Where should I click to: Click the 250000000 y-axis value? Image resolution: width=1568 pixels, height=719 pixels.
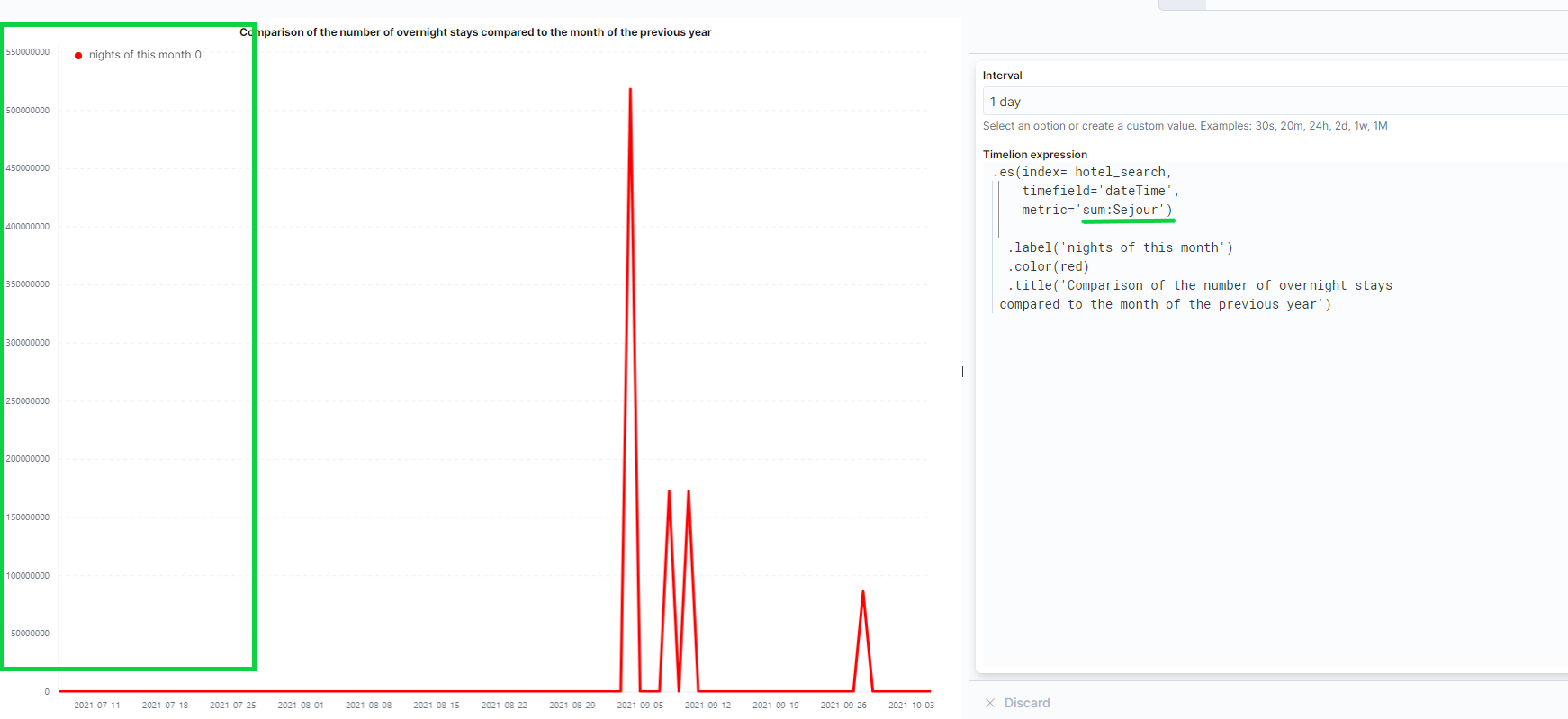click(28, 401)
